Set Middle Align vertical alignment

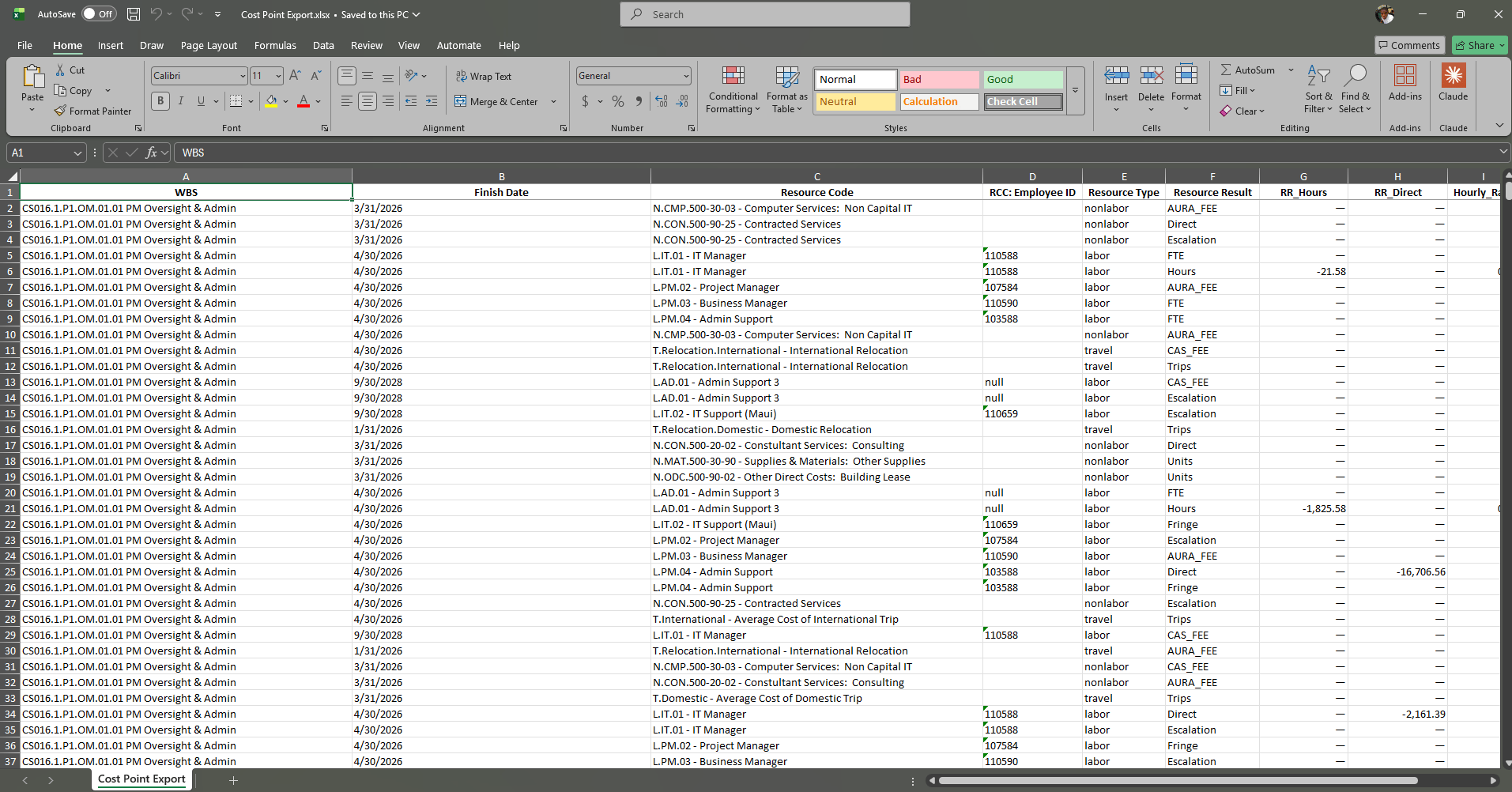pyautogui.click(x=368, y=76)
